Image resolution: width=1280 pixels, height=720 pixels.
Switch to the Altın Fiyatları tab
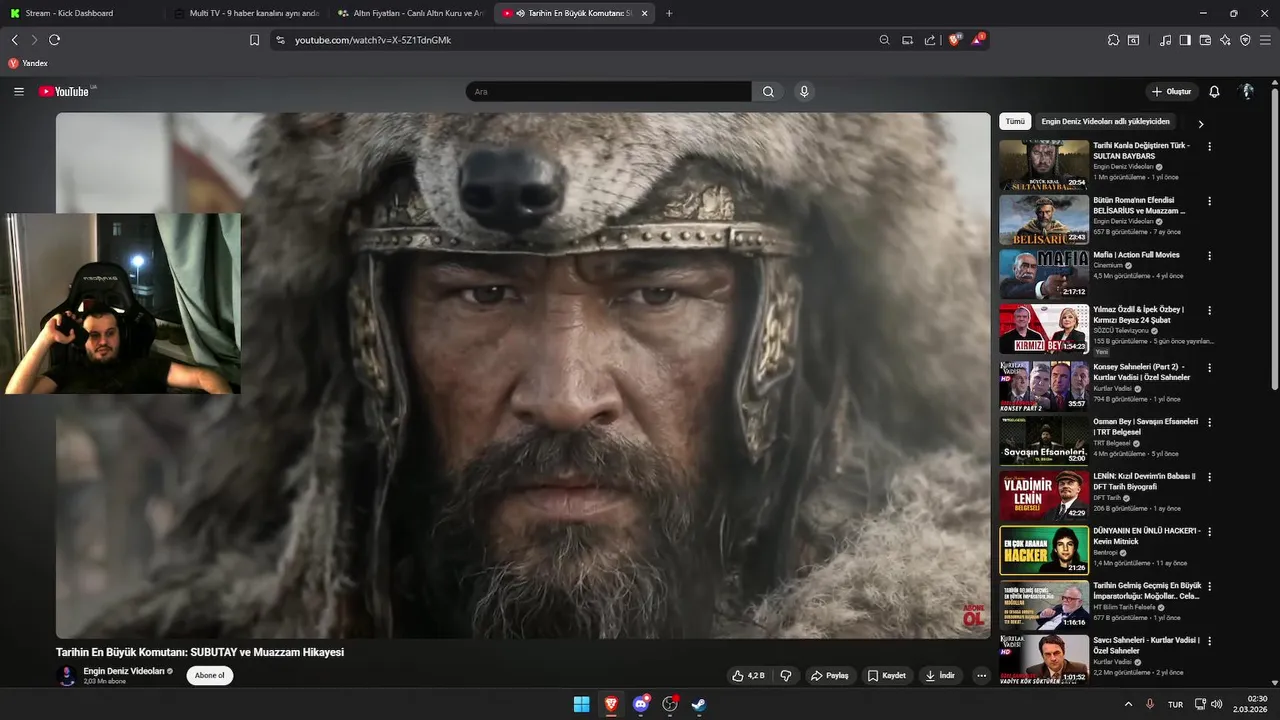point(409,13)
